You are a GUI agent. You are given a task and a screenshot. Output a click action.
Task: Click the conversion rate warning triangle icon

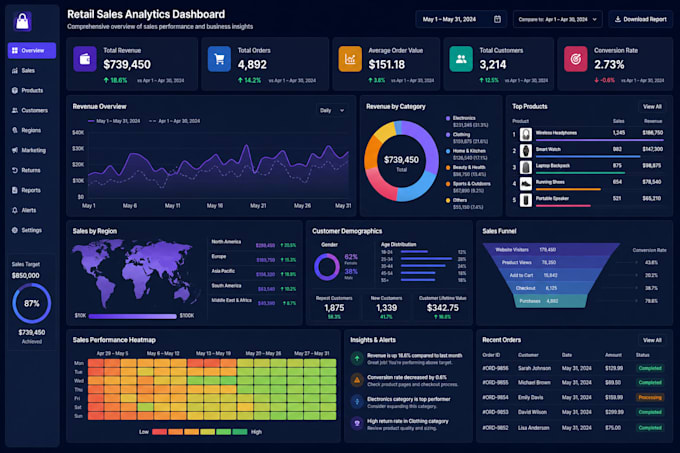357,380
